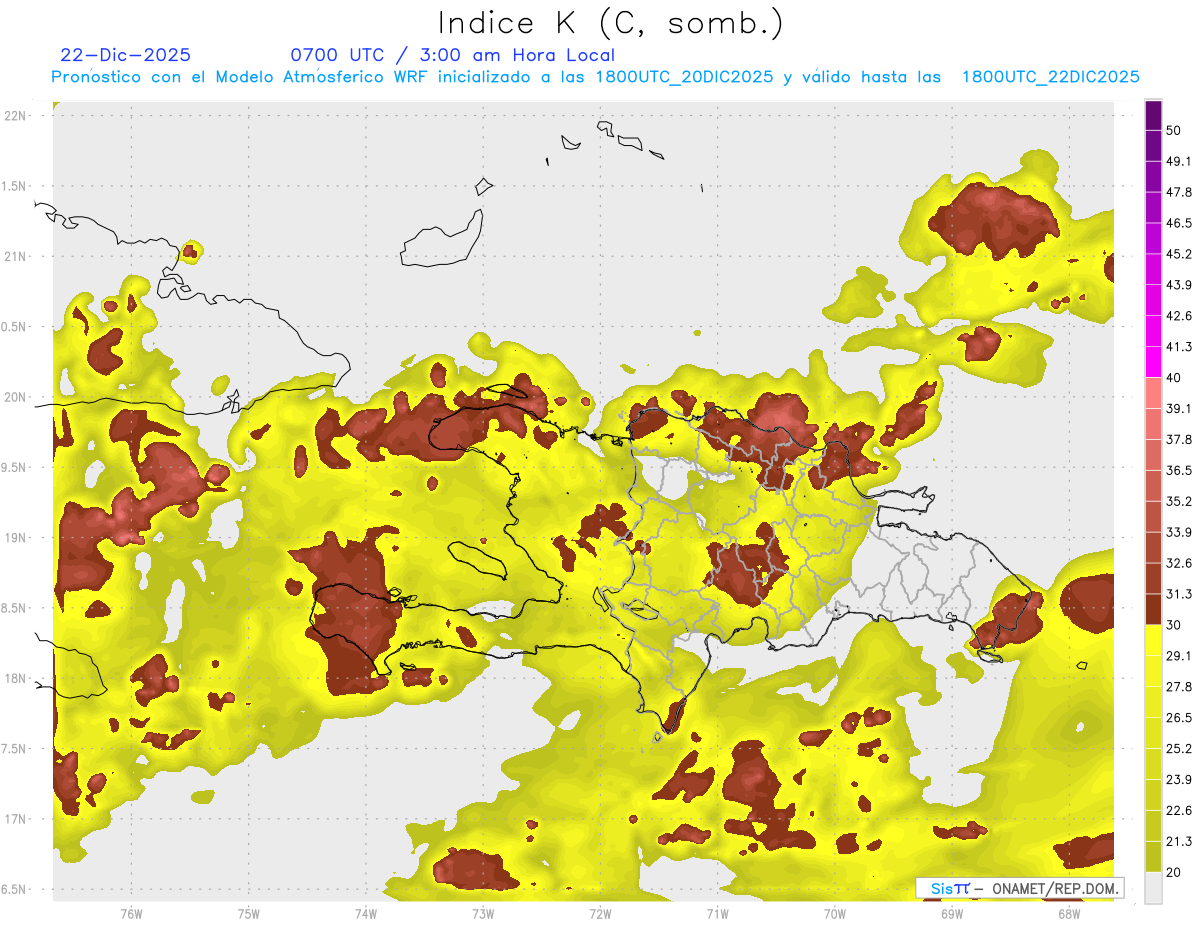1200x927 pixels.
Task: Choose the magenta swatch between 40 and 41.3
Action: click(1153, 362)
